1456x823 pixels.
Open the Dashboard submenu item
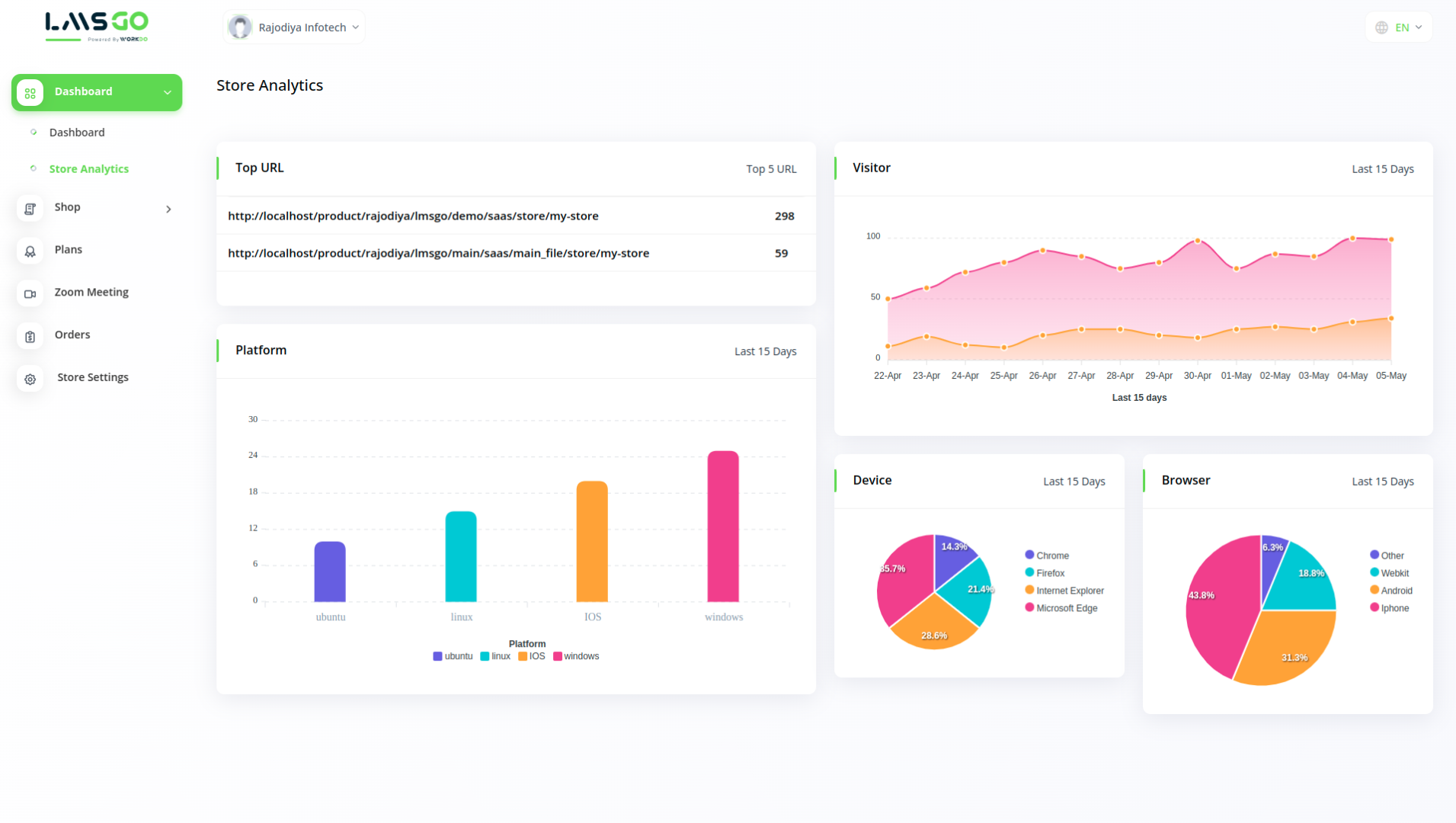click(x=77, y=133)
